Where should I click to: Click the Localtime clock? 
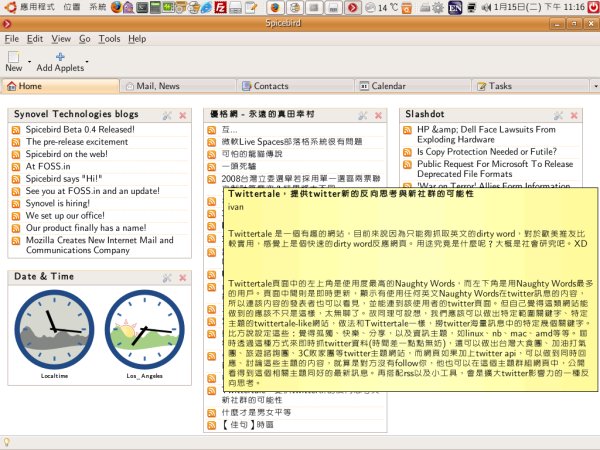coord(54,329)
